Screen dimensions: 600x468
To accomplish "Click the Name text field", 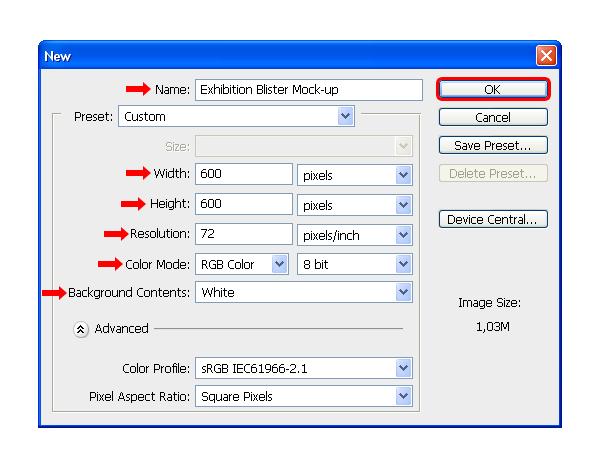I will (309, 90).
